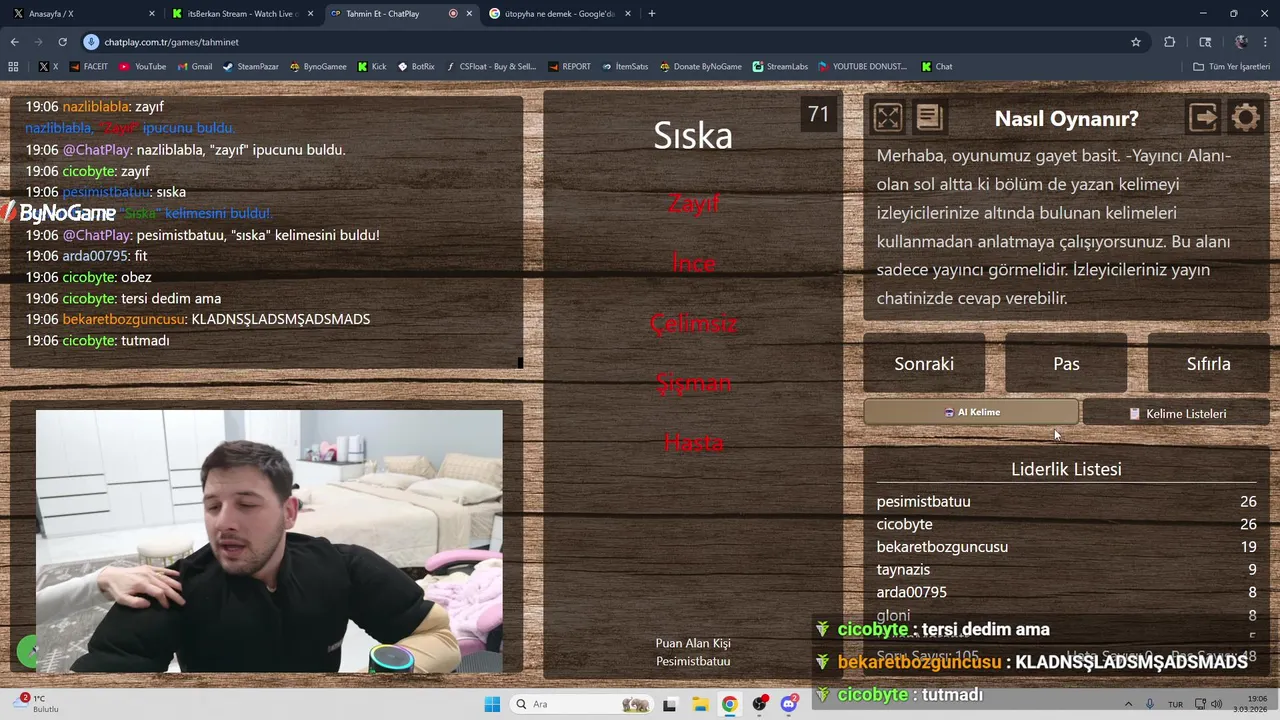Screen dimensions: 1280x720
Task: Open the apps grid in bookmarks bar
Action: [13, 67]
